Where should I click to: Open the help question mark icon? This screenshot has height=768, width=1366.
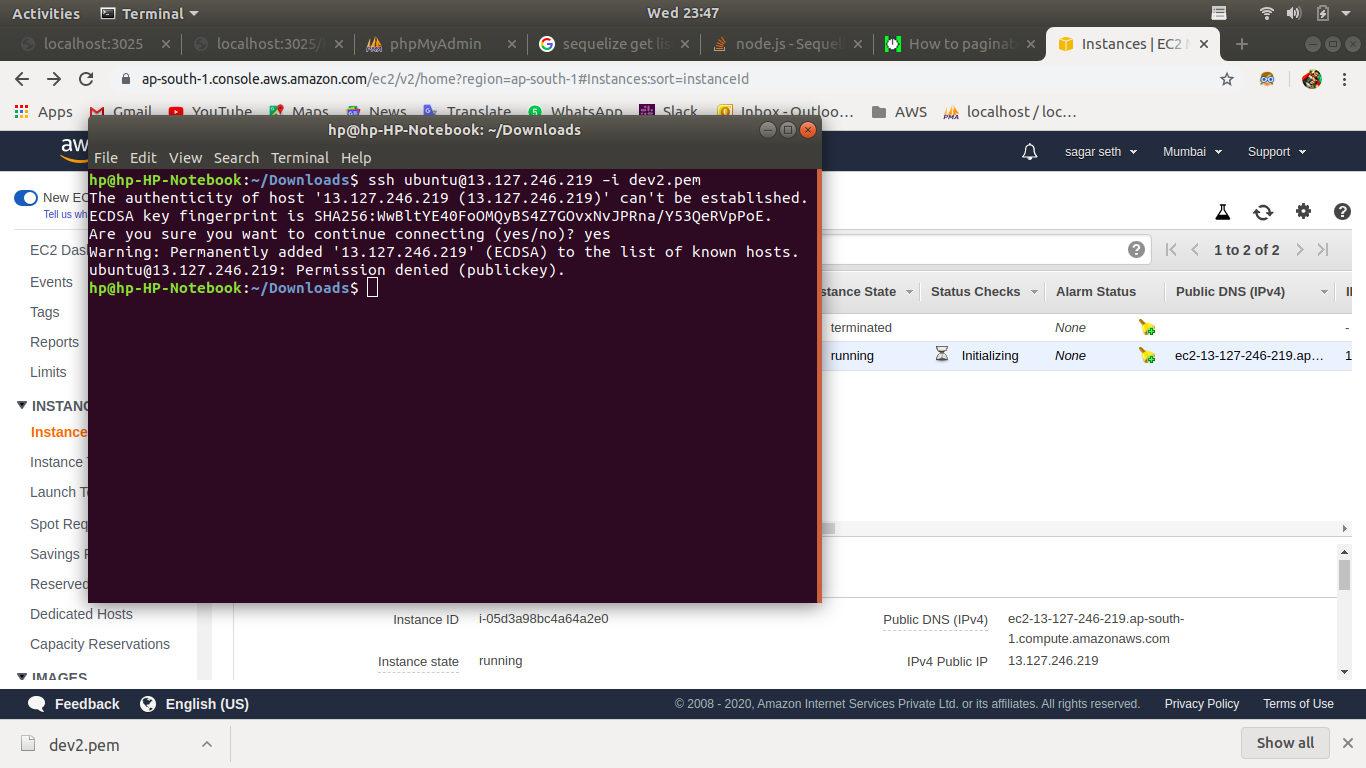coord(1342,212)
